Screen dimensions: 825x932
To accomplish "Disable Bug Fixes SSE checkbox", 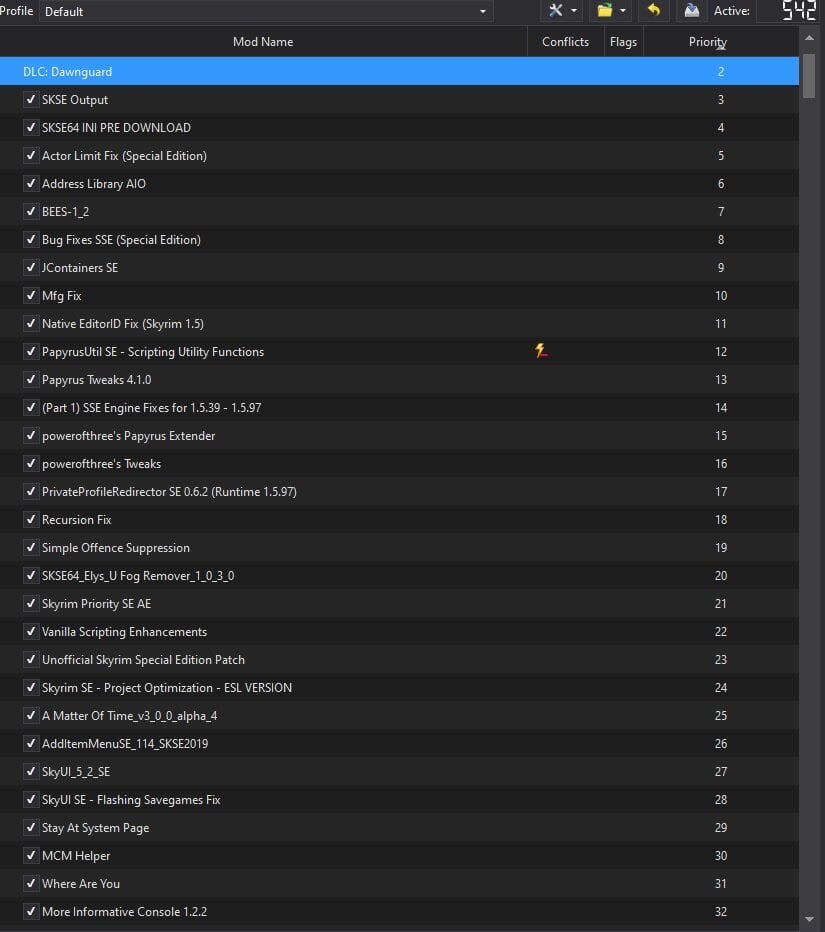I will [31, 239].
